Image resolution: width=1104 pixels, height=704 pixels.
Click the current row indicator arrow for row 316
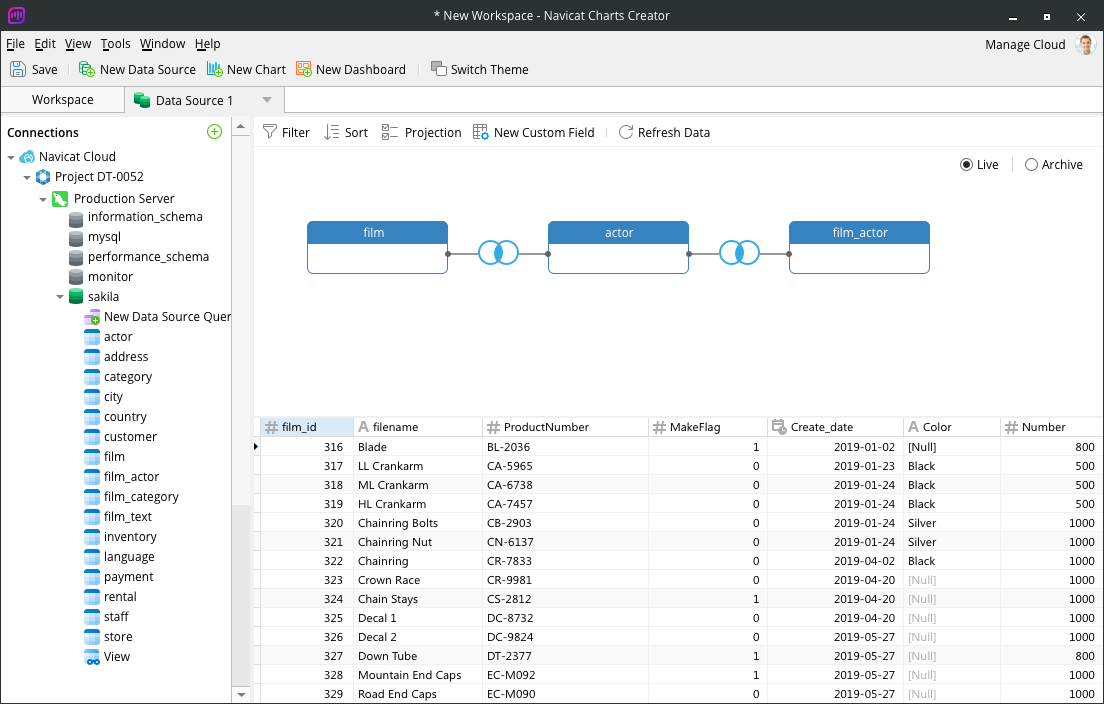pyautogui.click(x=256, y=446)
